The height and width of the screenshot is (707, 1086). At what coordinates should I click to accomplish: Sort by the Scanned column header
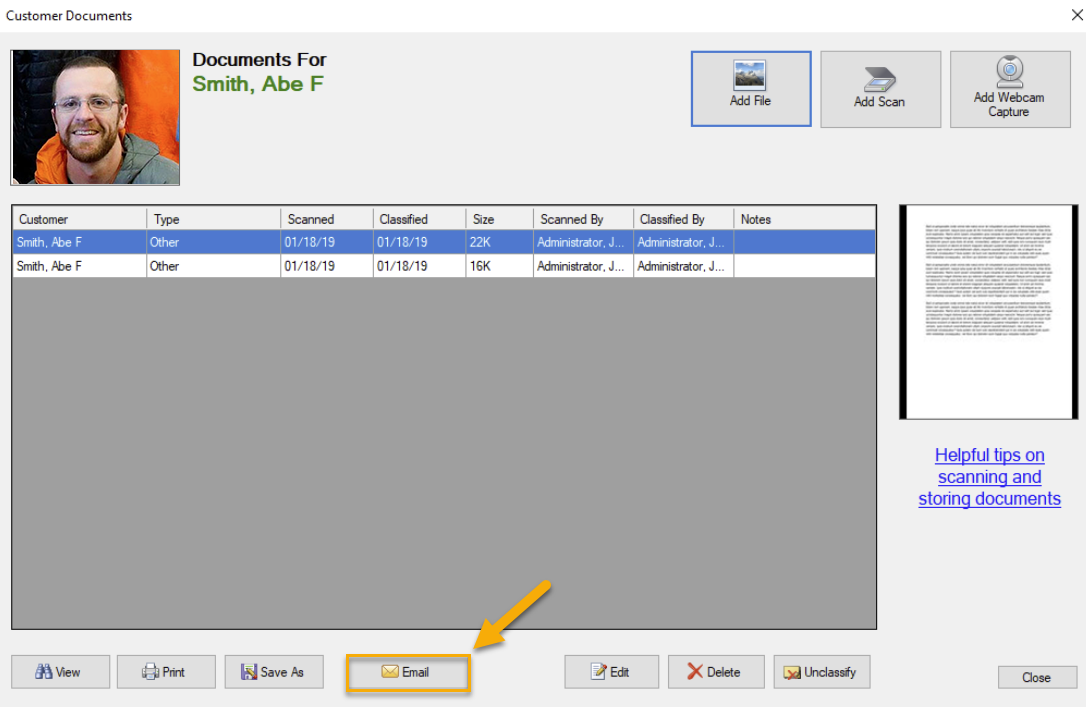coord(326,219)
